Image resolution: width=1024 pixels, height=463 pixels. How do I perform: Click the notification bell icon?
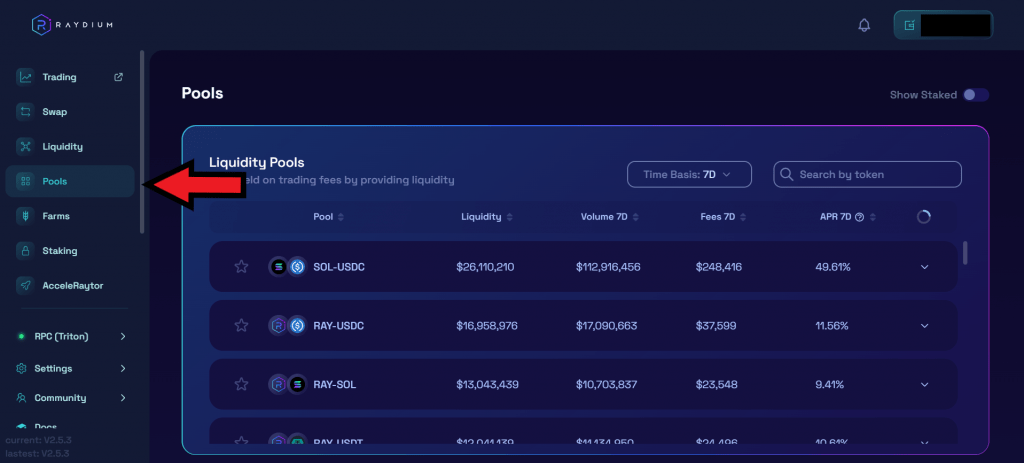864,25
